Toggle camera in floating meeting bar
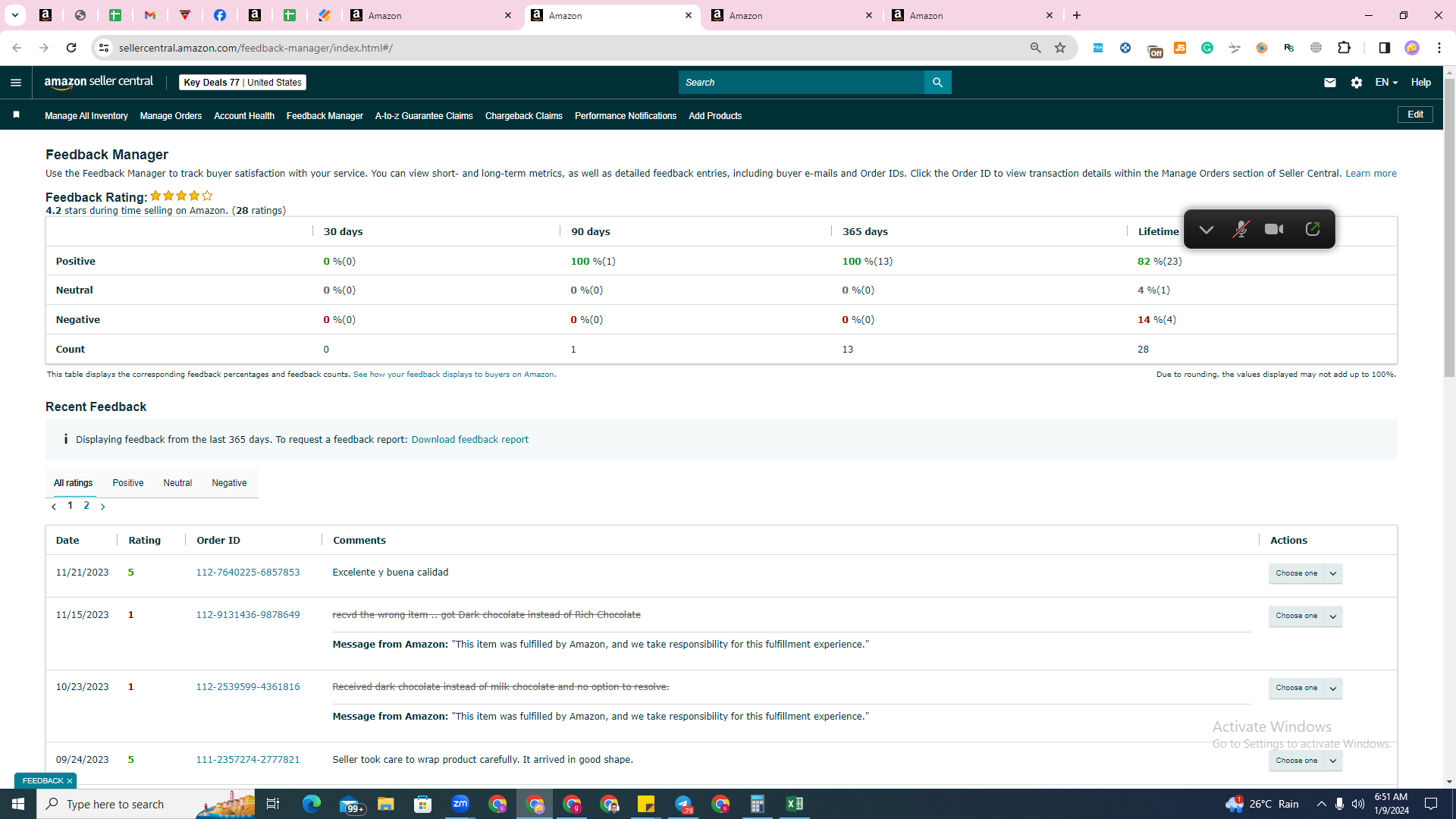The height and width of the screenshot is (819, 1456). 1274,229
